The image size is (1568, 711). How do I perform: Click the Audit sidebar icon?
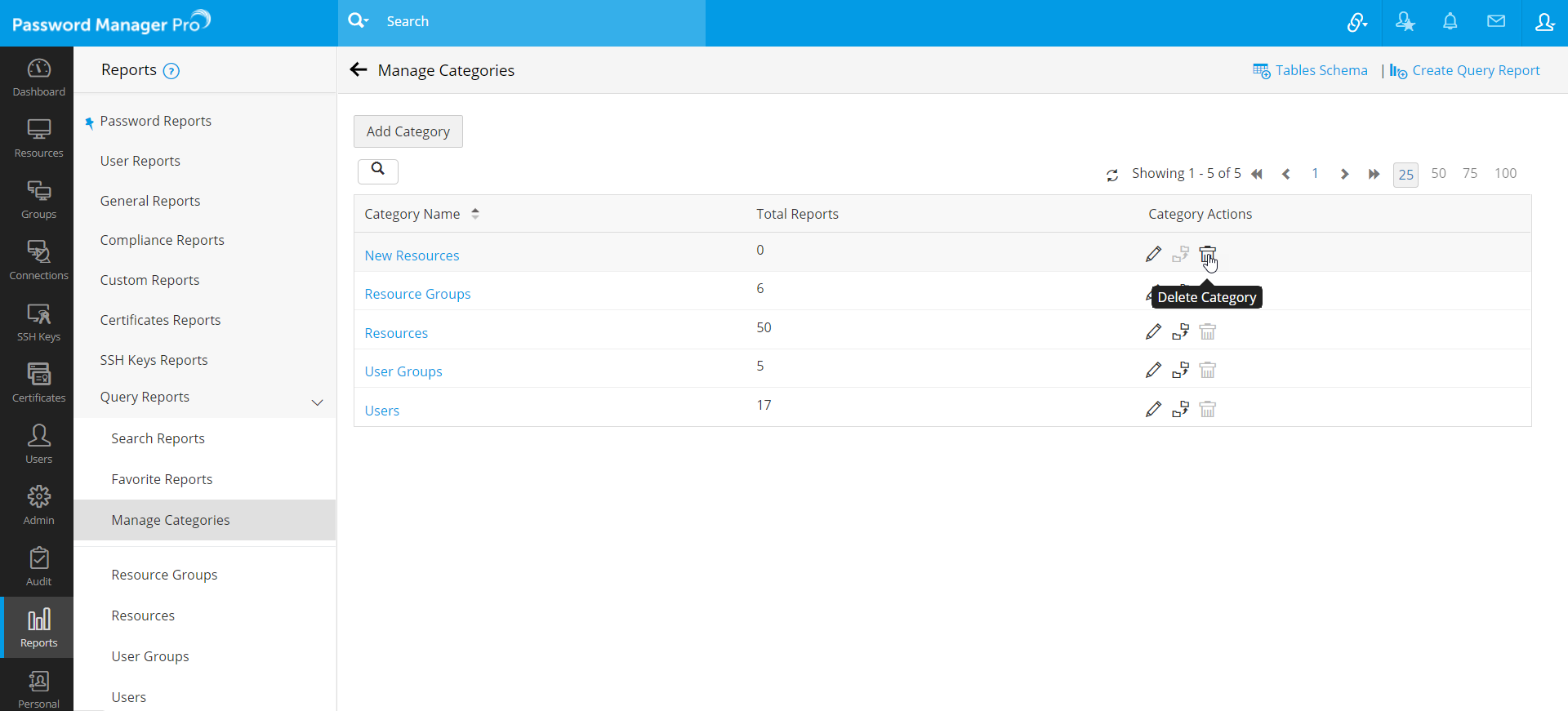pos(38,567)
